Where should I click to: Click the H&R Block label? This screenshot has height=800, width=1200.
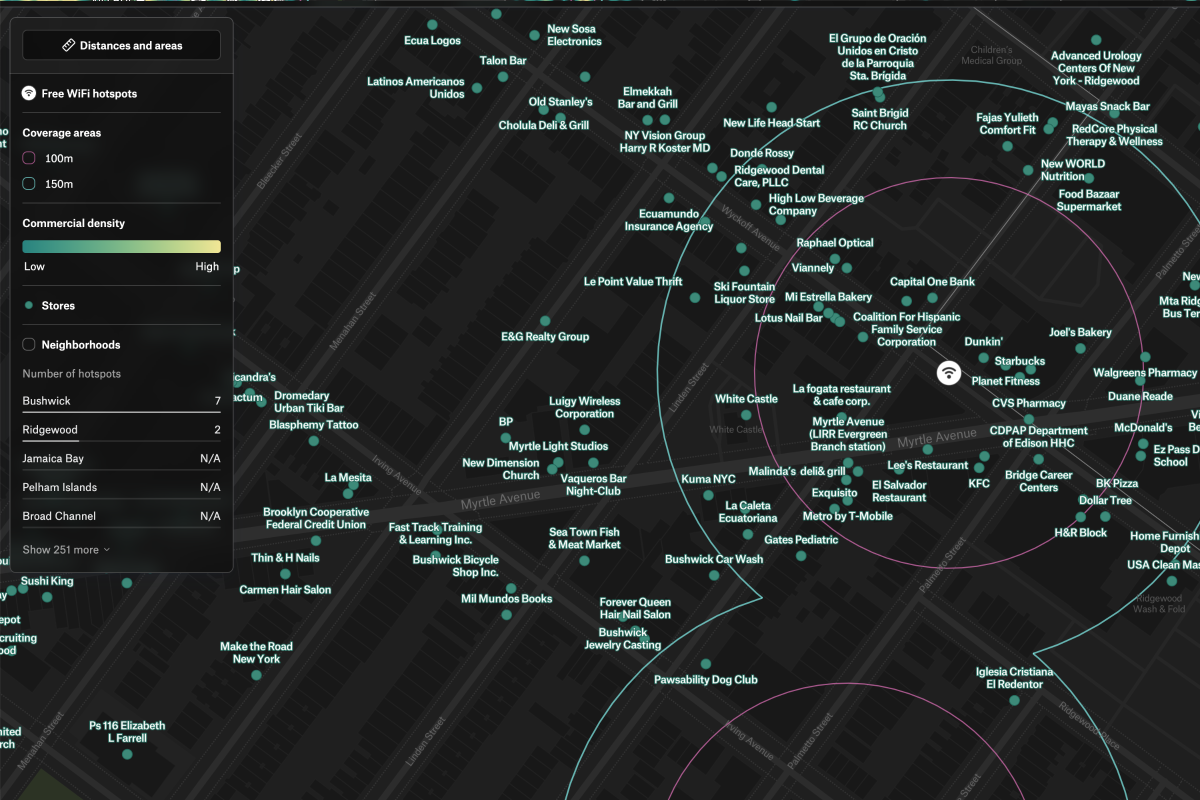1080,533
